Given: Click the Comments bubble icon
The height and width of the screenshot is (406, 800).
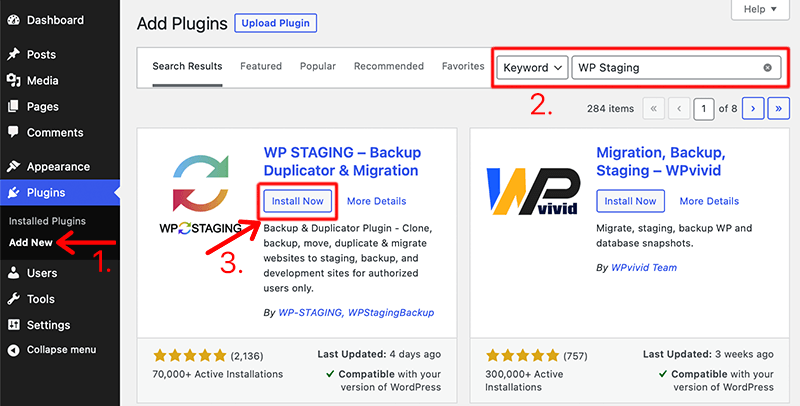Looking at the screenshot, I should (x=14, y=133).
